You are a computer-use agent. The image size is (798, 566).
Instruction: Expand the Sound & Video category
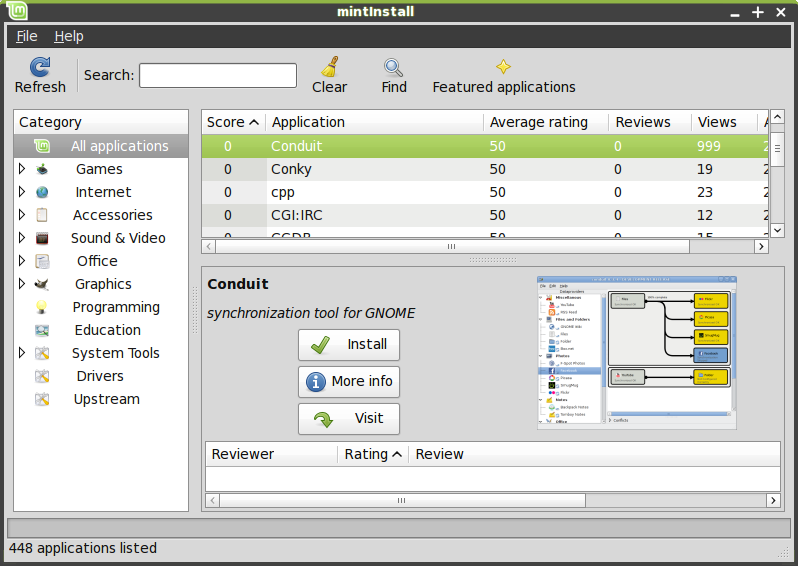(x=22, y=237)
